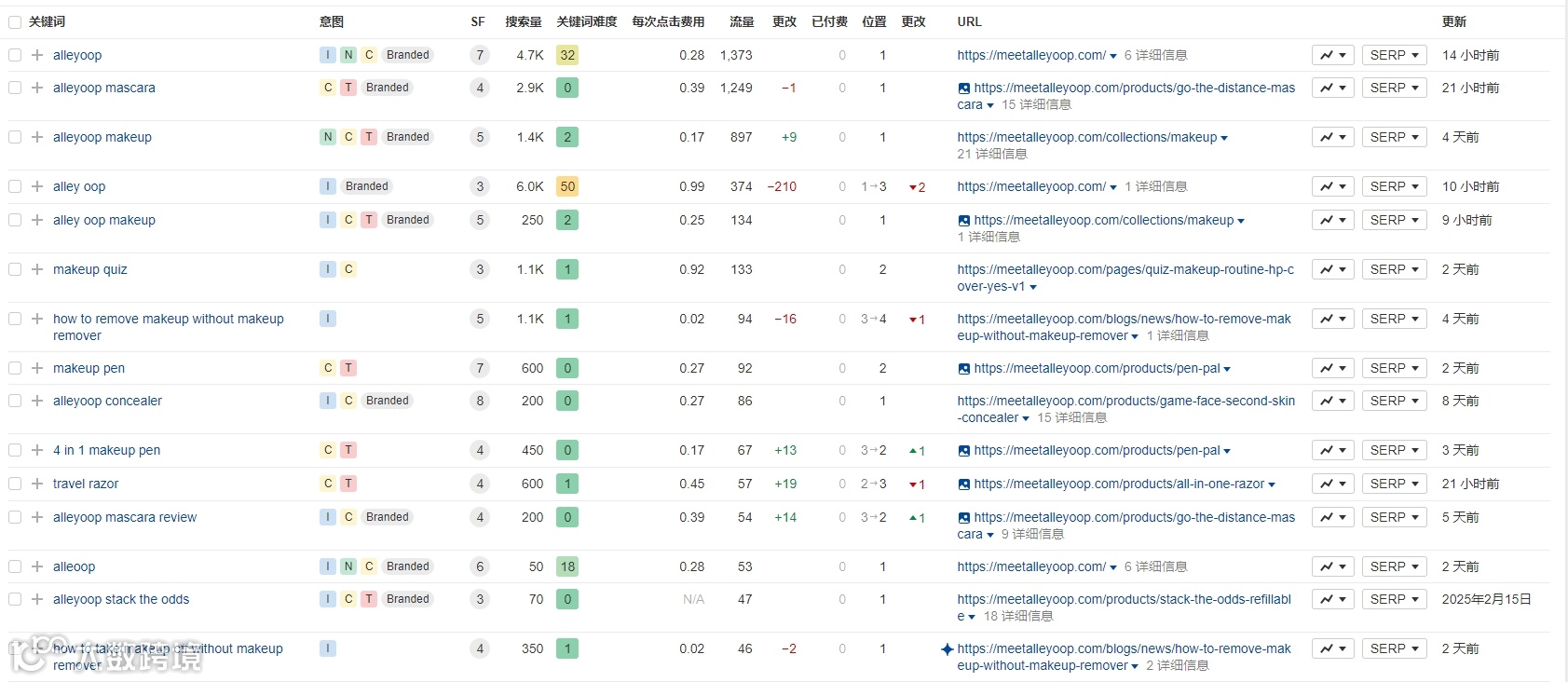Screen dimensions: 1568x682
Task: Click image icon in makeup pen URL cell
Action: click(963, 369)
